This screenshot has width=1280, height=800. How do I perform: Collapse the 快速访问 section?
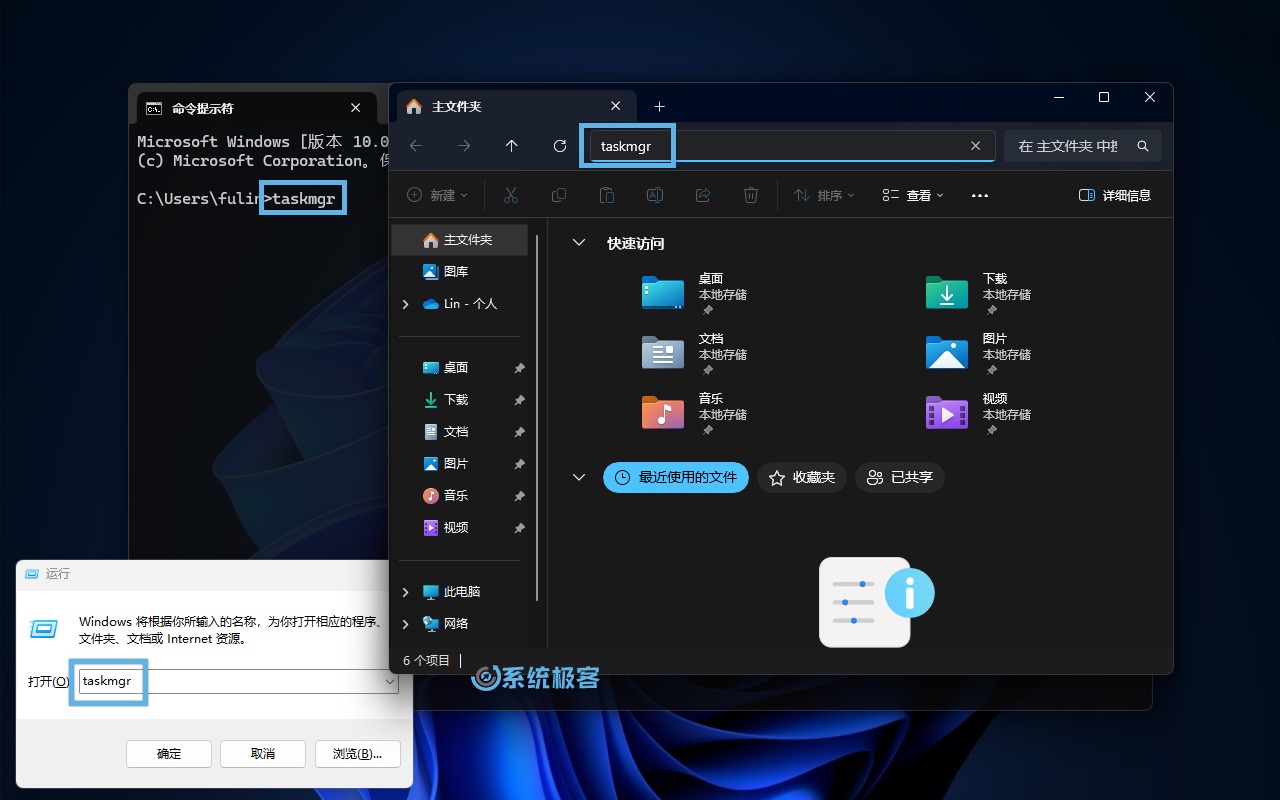(578, 243)
